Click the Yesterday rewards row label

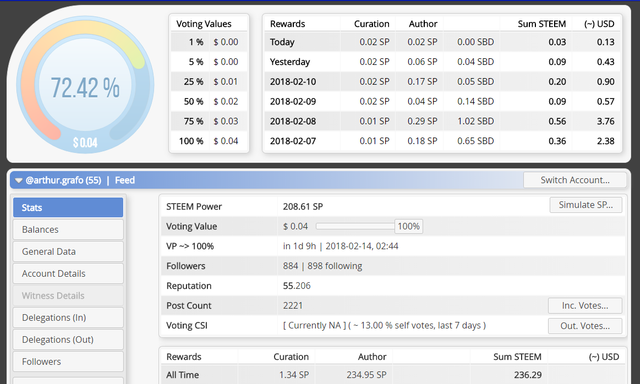point(290,62)
